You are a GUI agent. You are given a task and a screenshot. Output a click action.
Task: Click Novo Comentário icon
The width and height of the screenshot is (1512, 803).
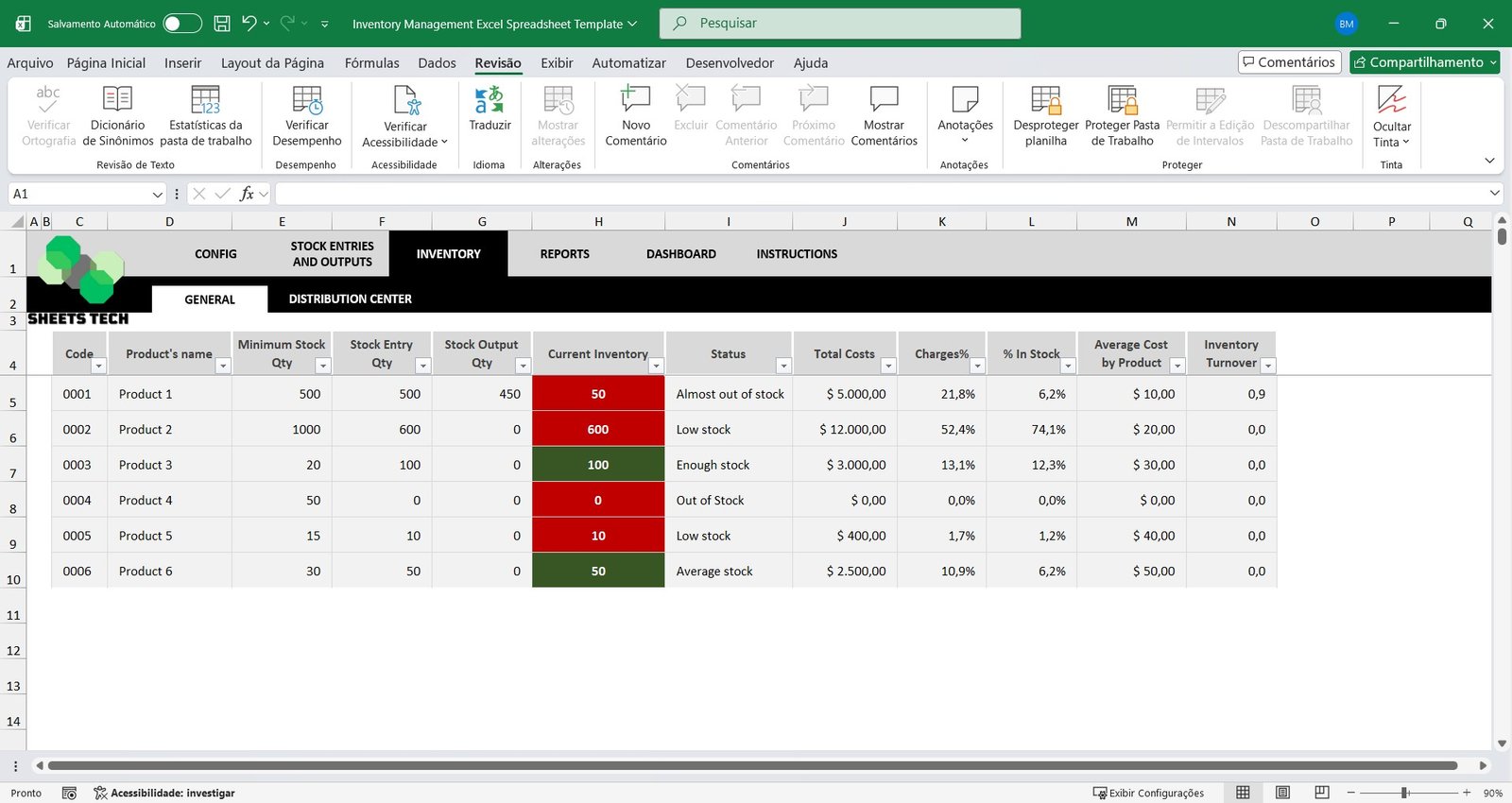(635, 100)
